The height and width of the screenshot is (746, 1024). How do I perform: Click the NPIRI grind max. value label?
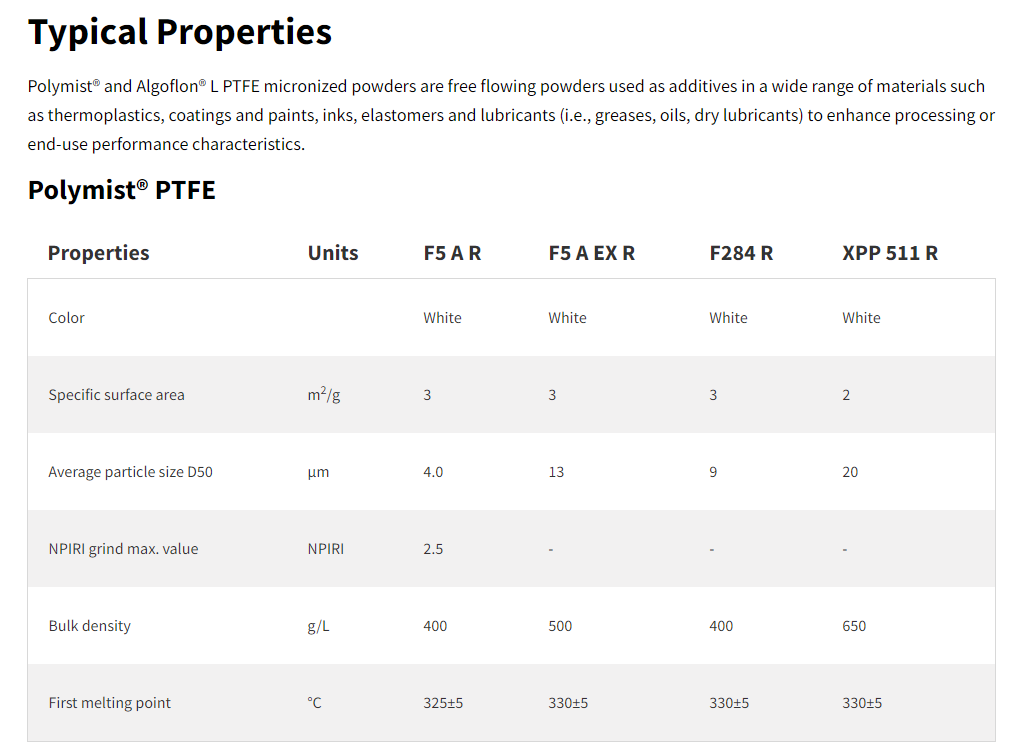[123, 549]
